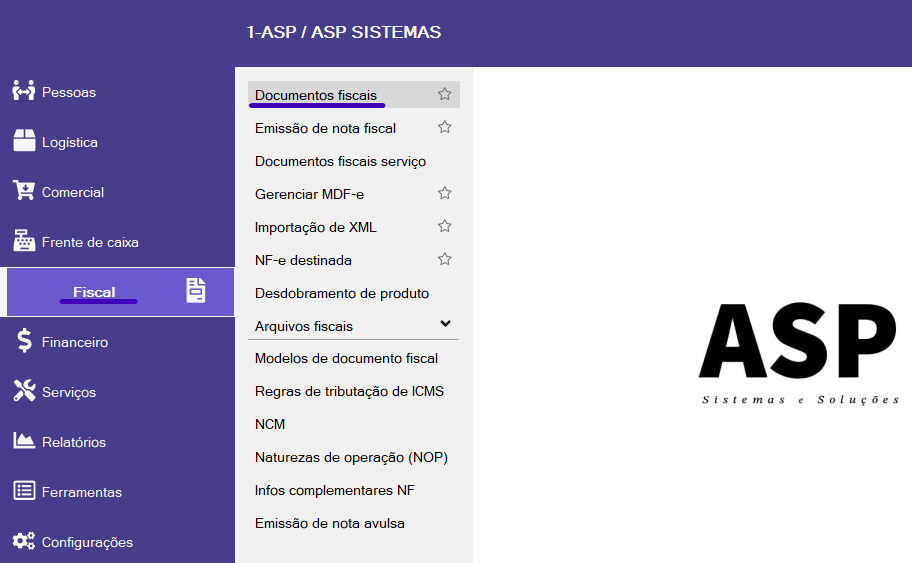Go to Regras de tributação de ICMS

349,391
